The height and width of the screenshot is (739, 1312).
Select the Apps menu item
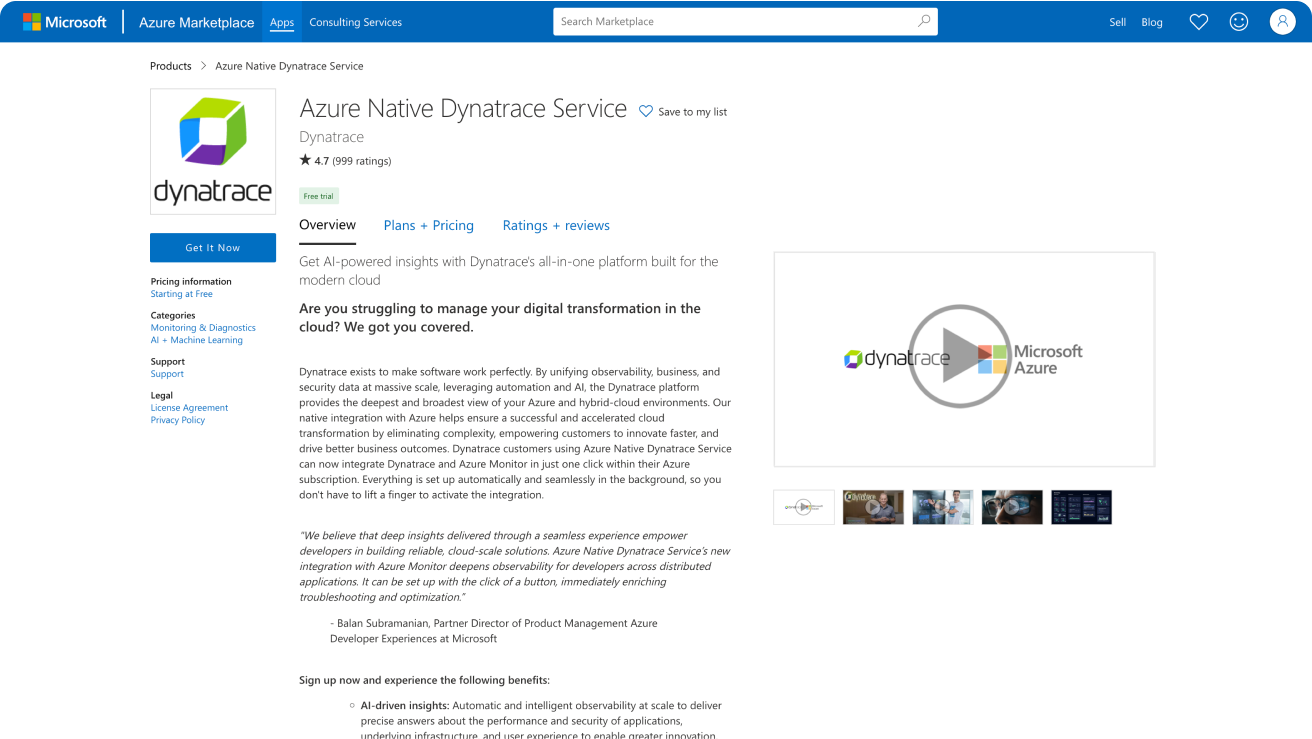(282, 22)
